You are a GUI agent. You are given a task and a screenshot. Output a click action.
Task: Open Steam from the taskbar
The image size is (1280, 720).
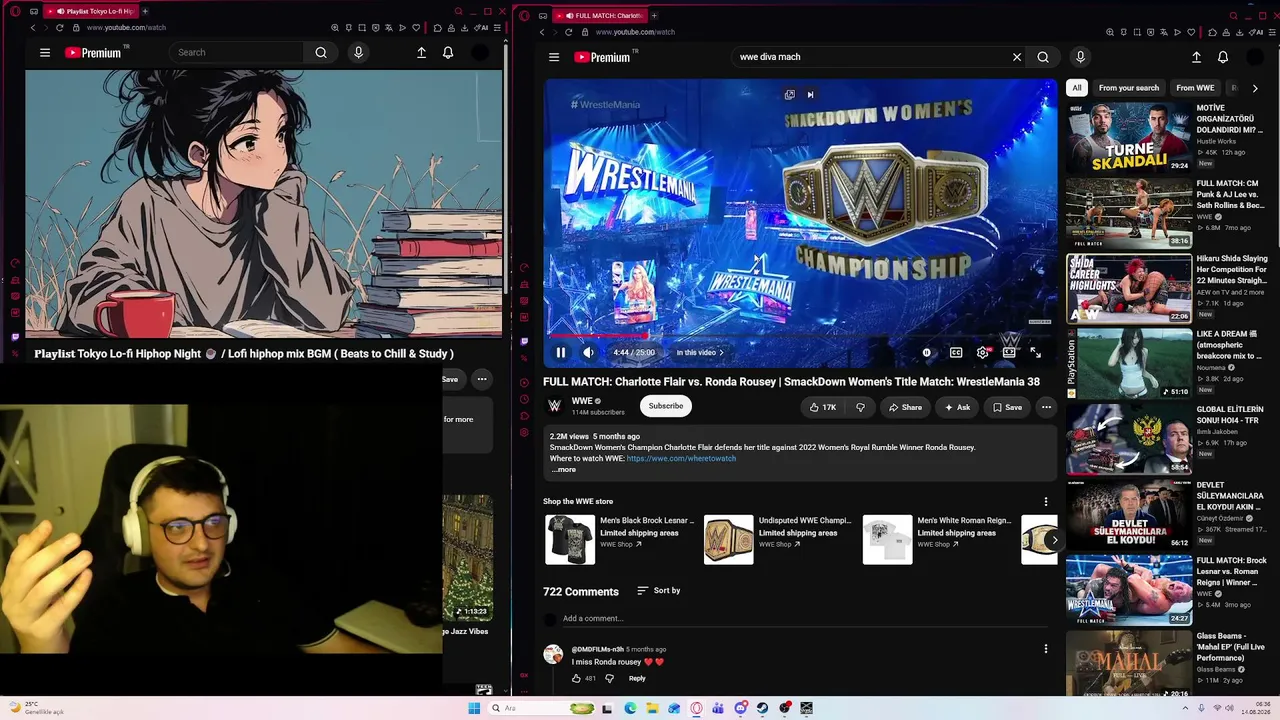tap(762, 708)
